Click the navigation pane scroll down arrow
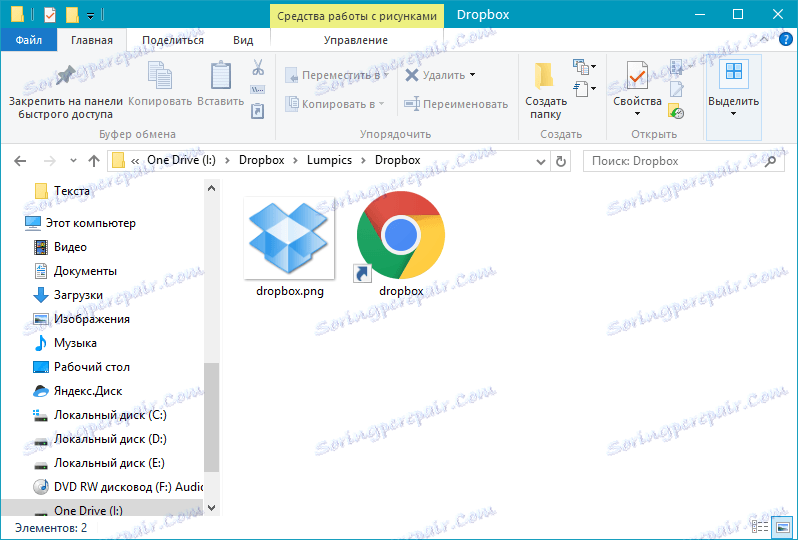The height and width of the screenshot is (540, 798). (x=212, y=507)
